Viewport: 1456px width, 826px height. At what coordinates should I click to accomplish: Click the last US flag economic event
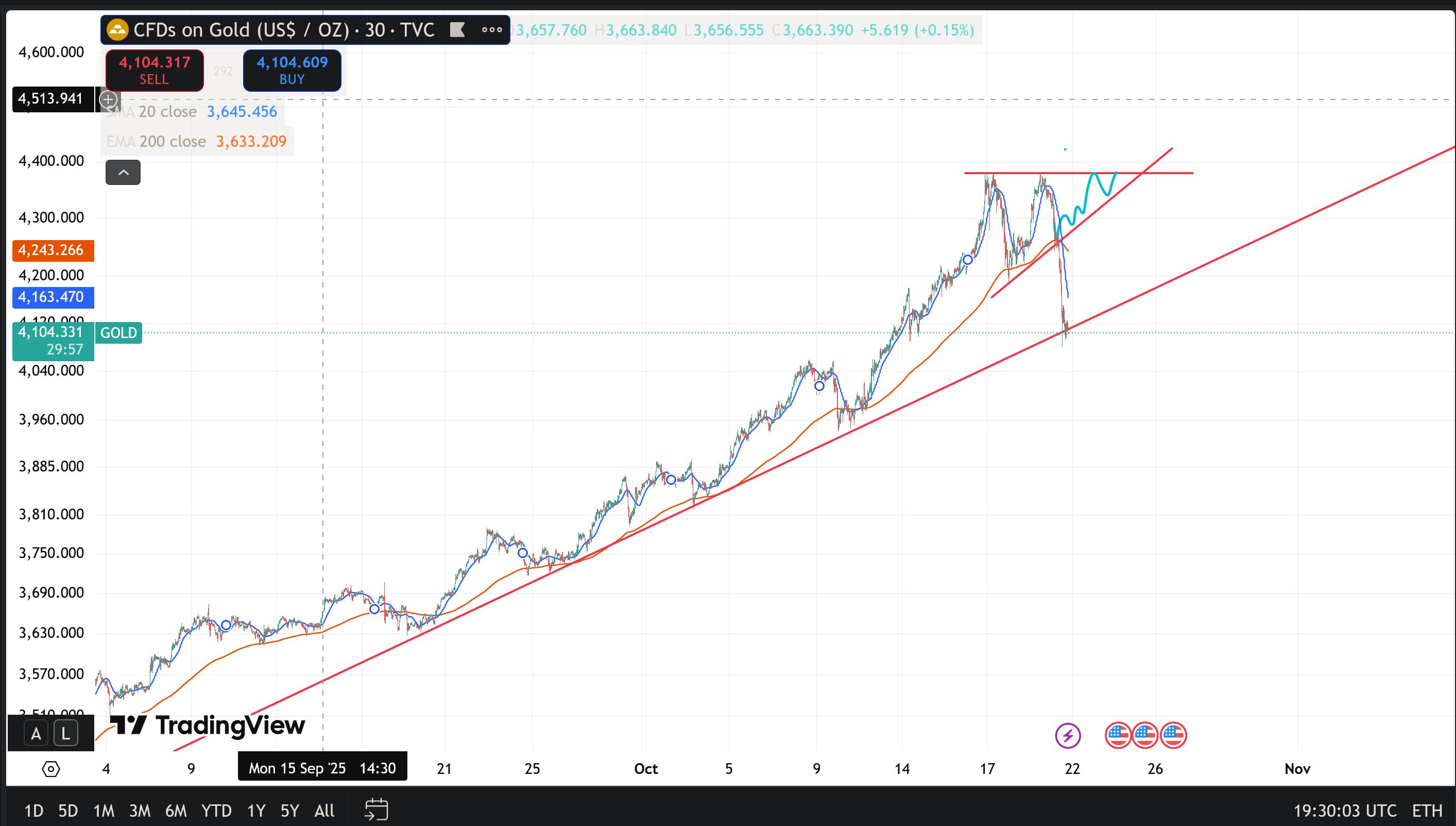[1173, 736]
